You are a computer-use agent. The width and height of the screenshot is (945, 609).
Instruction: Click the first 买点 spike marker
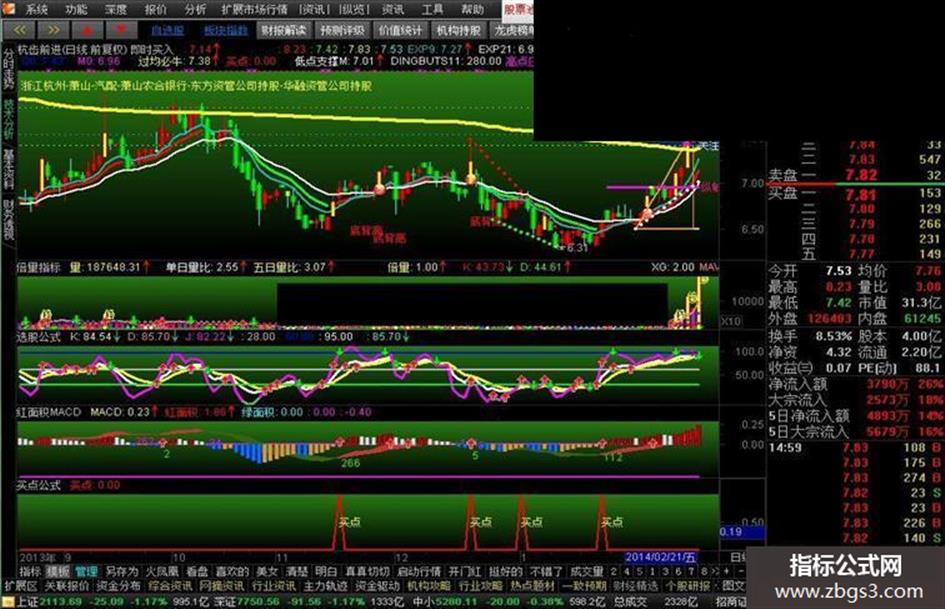pos(350,522)
